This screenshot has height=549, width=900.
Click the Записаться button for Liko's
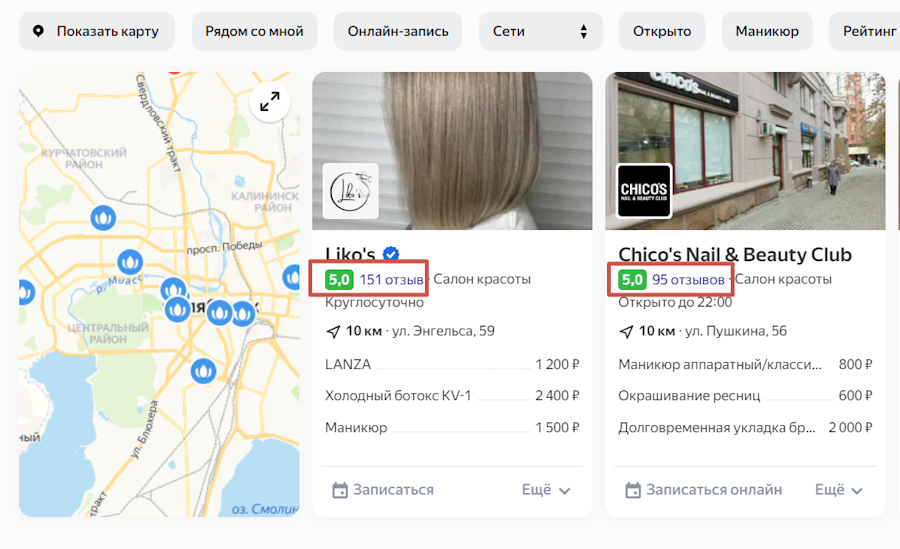[383, 490]
